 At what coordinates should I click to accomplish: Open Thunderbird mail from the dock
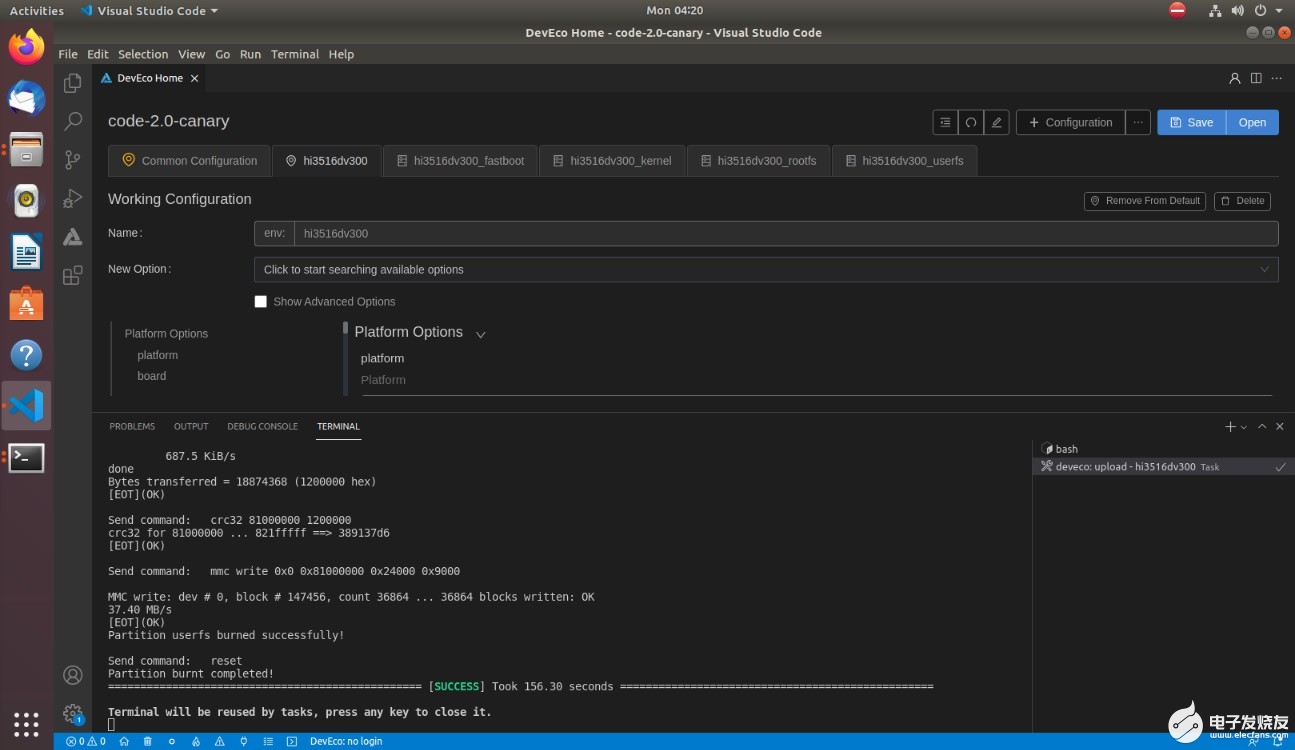(27, 98)
